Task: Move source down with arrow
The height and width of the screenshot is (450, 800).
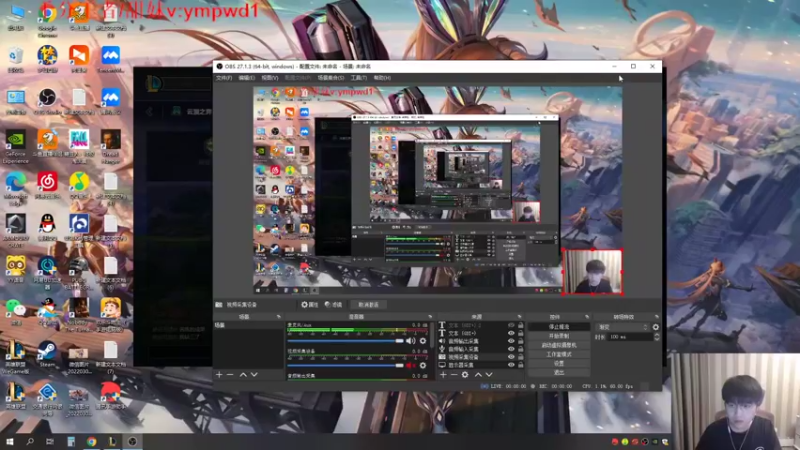Action: pyautogui.click(x=489, y=374)
